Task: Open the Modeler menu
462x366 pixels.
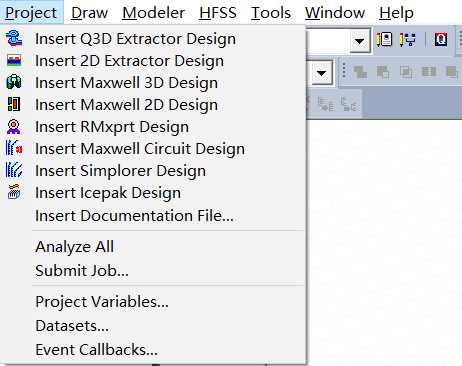Action: click(x=153, y=13)
